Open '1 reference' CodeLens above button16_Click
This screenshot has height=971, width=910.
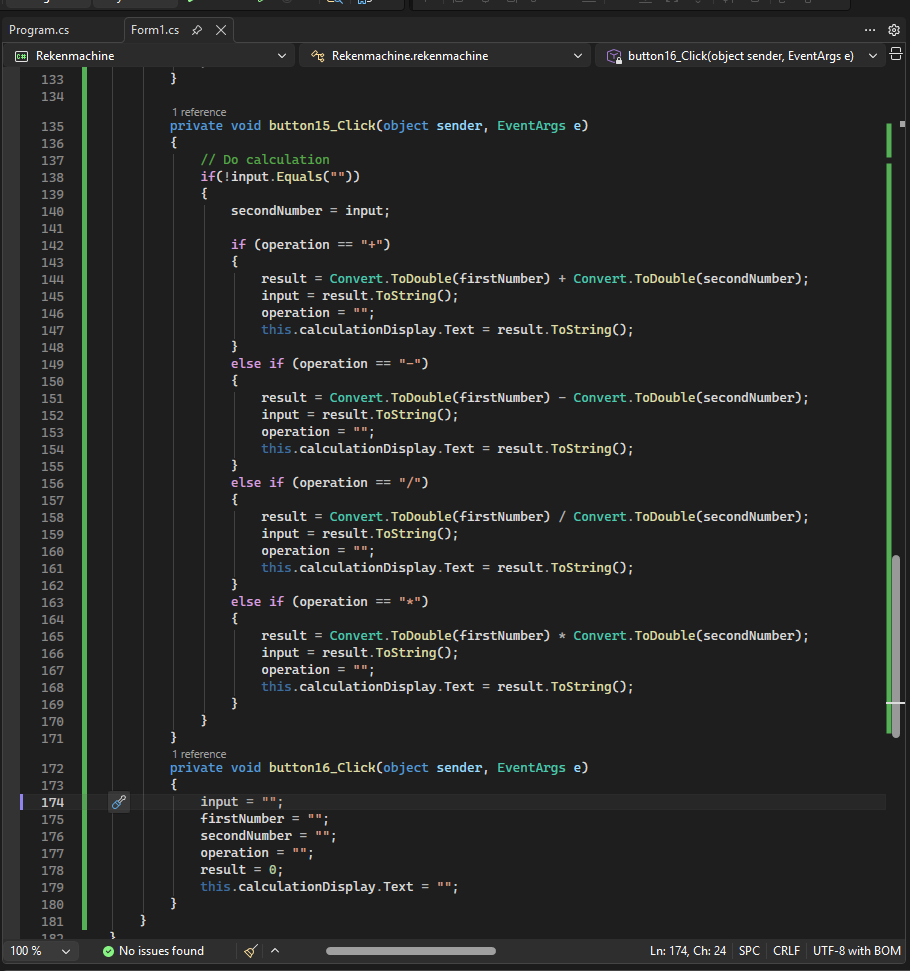(199, 754)
